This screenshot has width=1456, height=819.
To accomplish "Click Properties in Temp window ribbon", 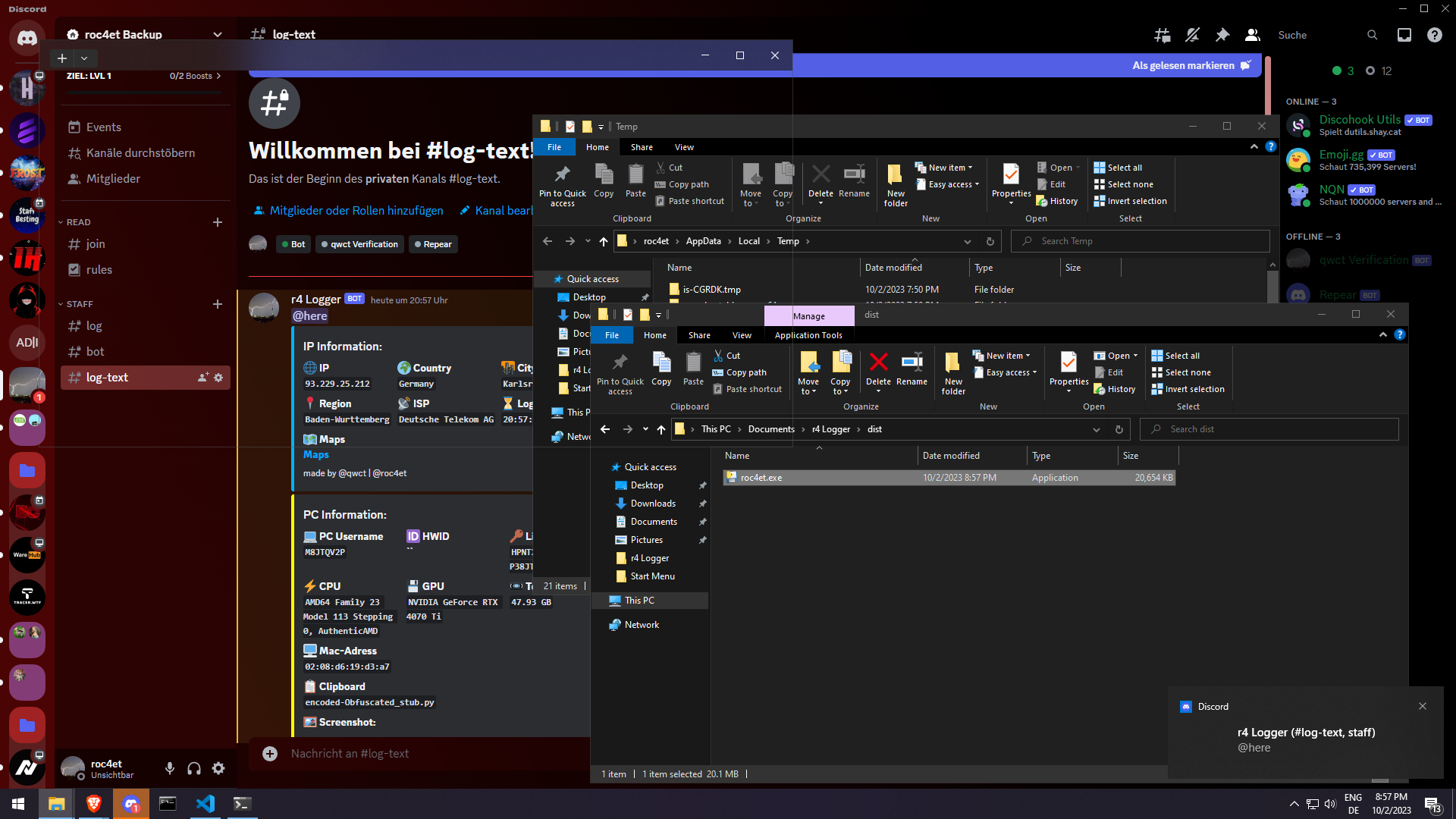I will pos(1011,185).
